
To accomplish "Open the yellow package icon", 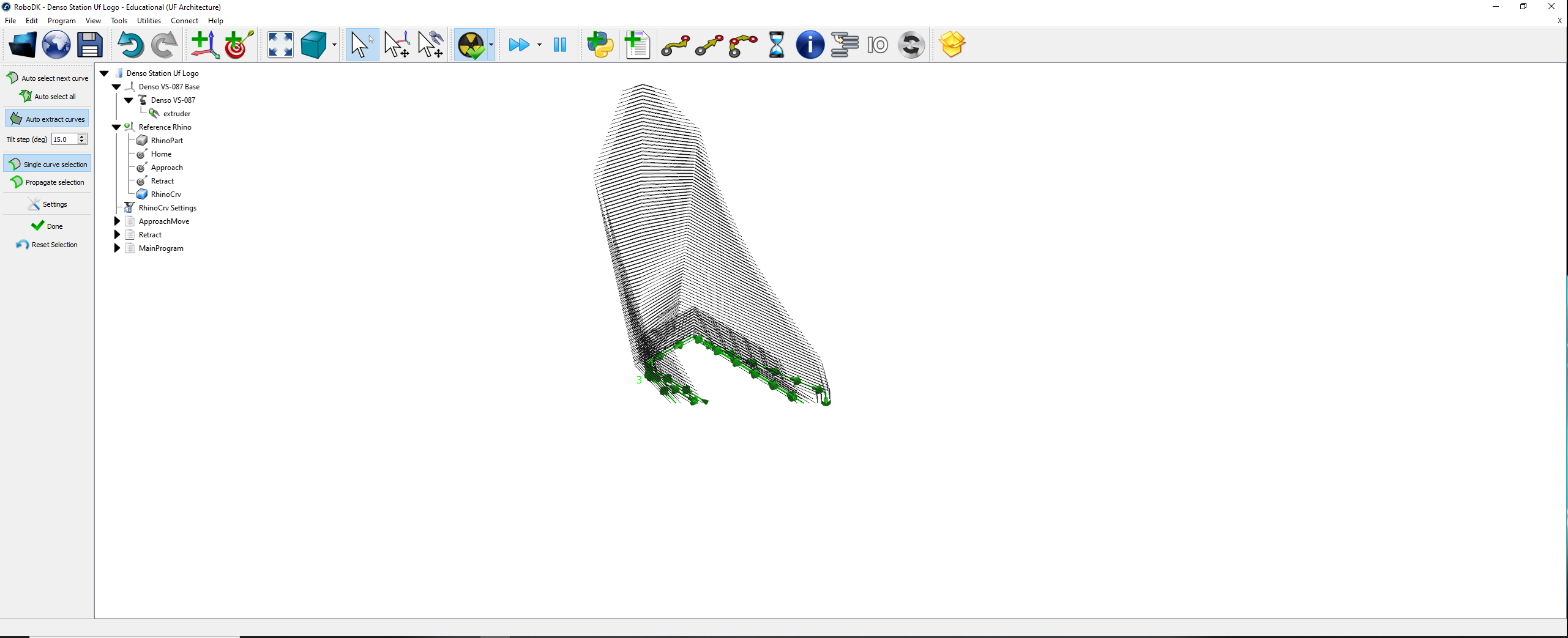I will [x=952, y=45].
